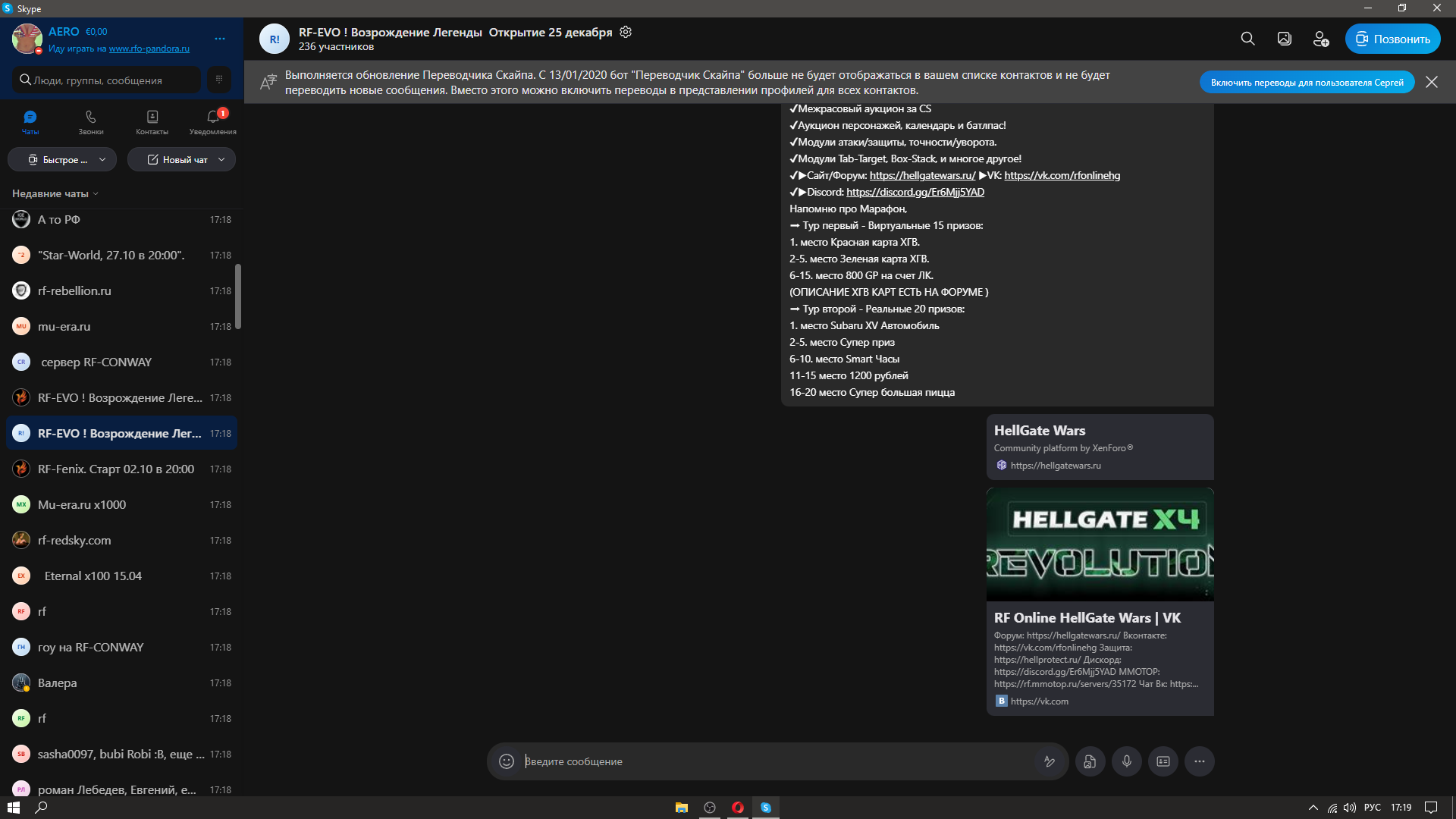Add participants to the group icon
Viewport: 1456px width, 819px height.
1320,39
